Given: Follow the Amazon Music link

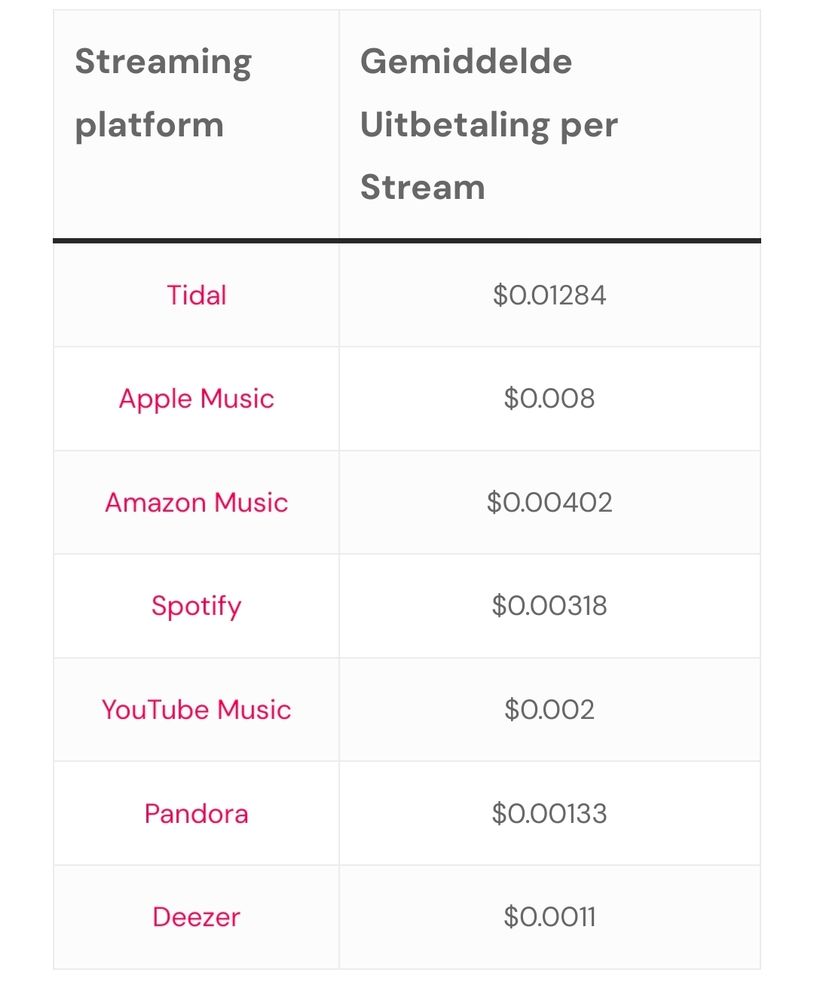Looking at the screenshot, I should pyautogui.click(x=196, y=502).
